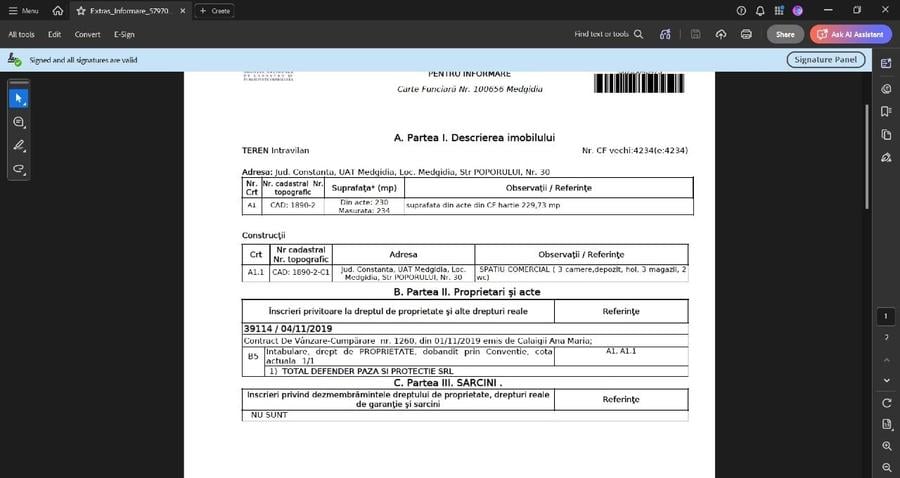Save the file with disk icon

point(695,34)
